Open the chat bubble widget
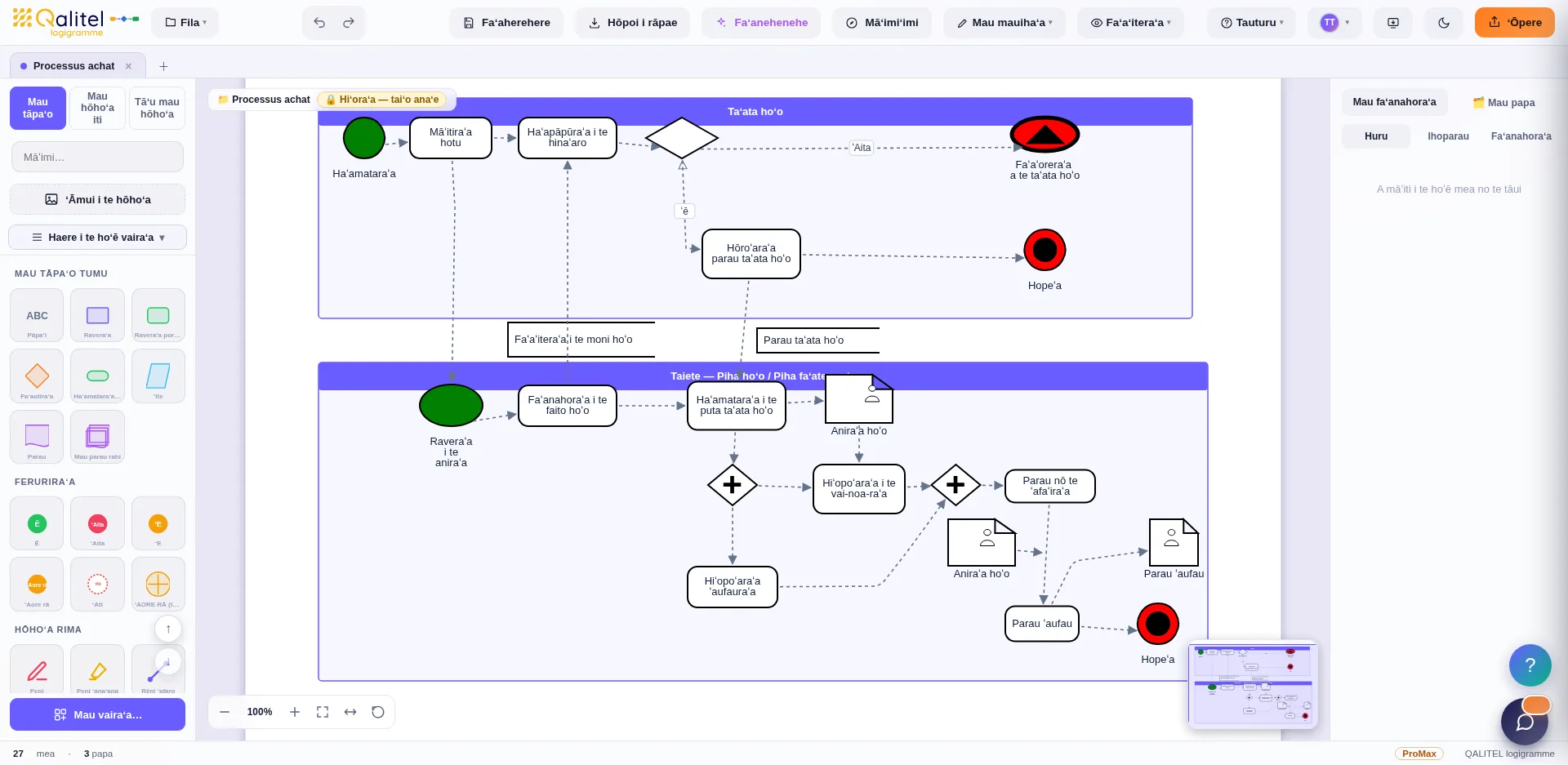This screenshot has height=765, width=1568. (x=1525, y=722)
